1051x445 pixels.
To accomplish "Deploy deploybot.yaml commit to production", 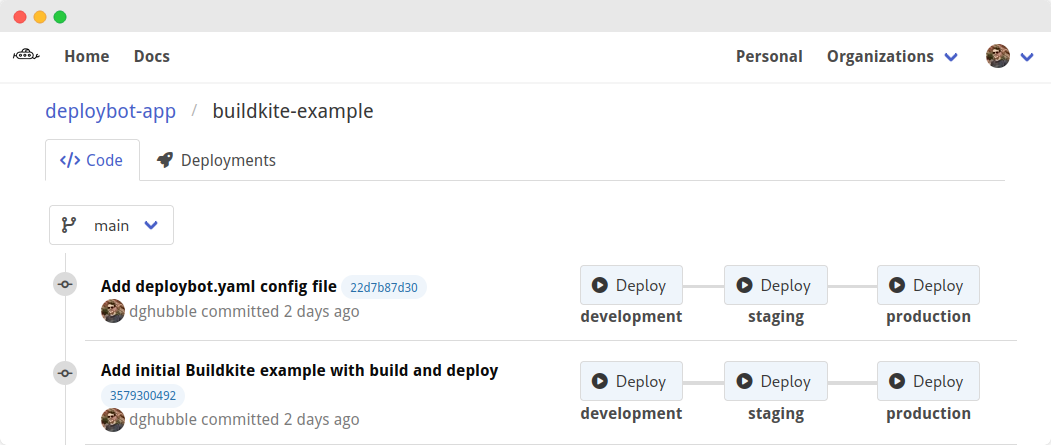I will (928, 285).
